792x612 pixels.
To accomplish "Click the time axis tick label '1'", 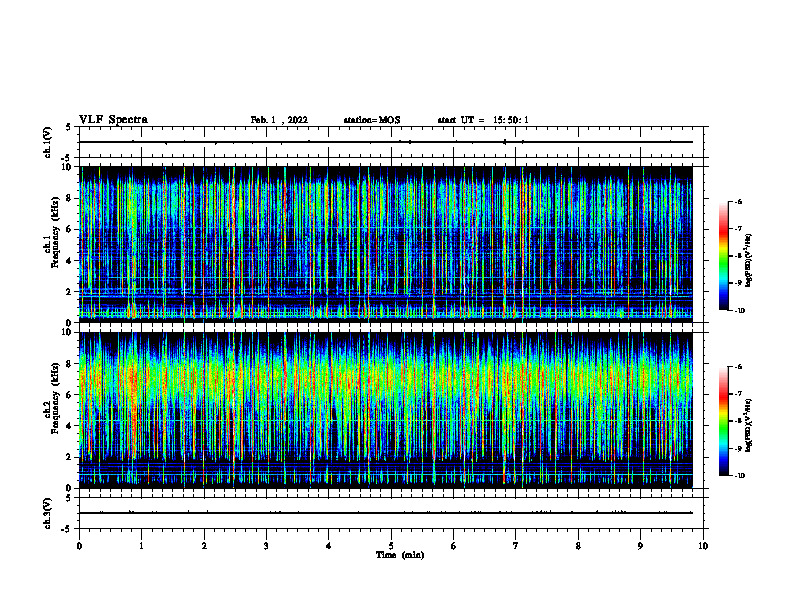I will coord(141,546).
